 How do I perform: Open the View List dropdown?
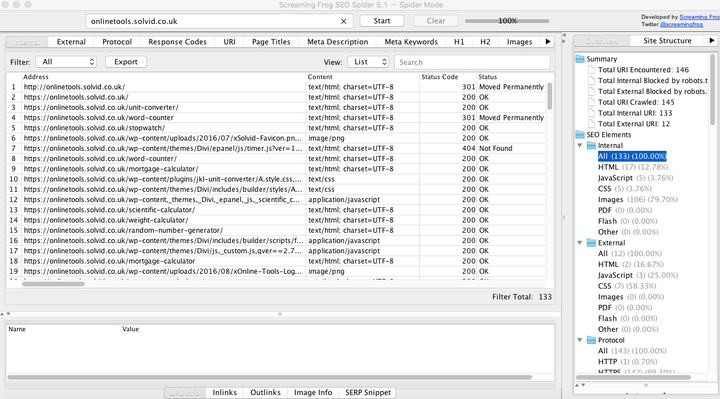(x=368, y=62)
